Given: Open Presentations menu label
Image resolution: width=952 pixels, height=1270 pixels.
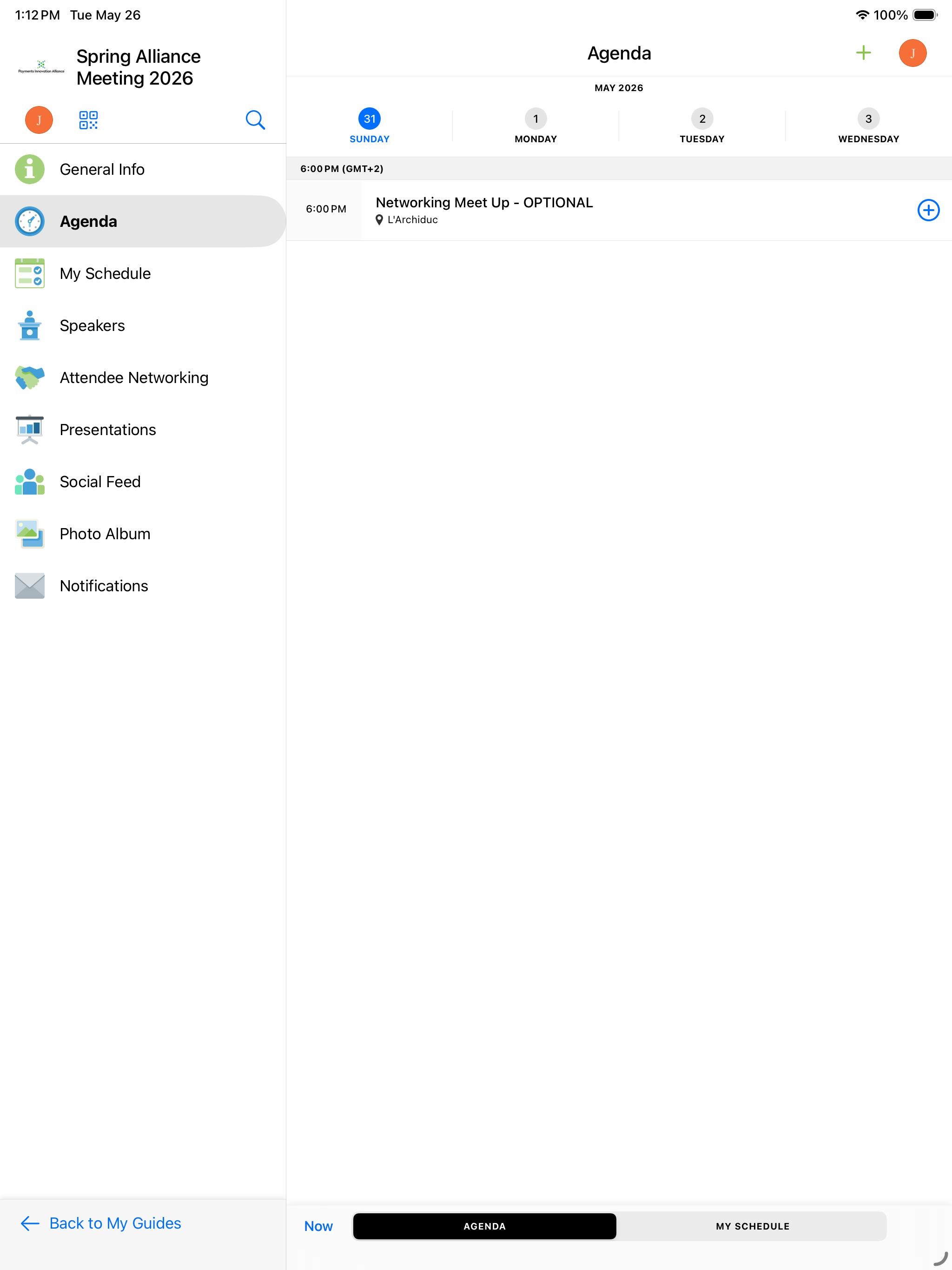Looking at the screenshot, I should coord(108,430).
